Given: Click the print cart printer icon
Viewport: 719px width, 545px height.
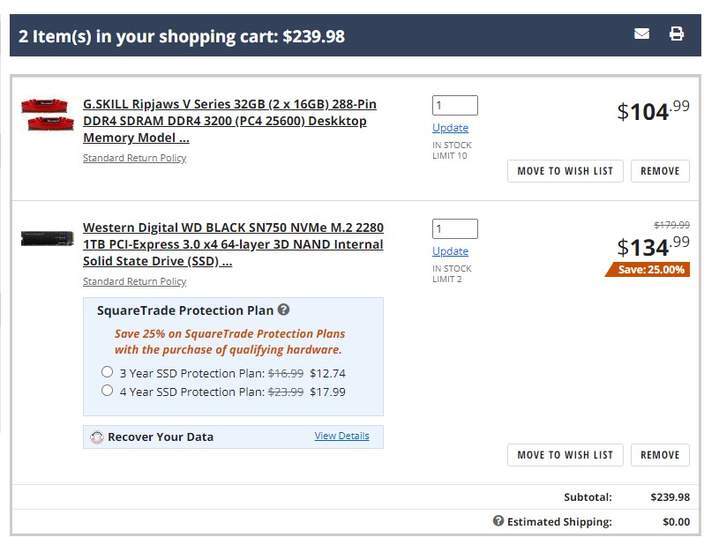Looking at the screenshot, I should (676, 34).
